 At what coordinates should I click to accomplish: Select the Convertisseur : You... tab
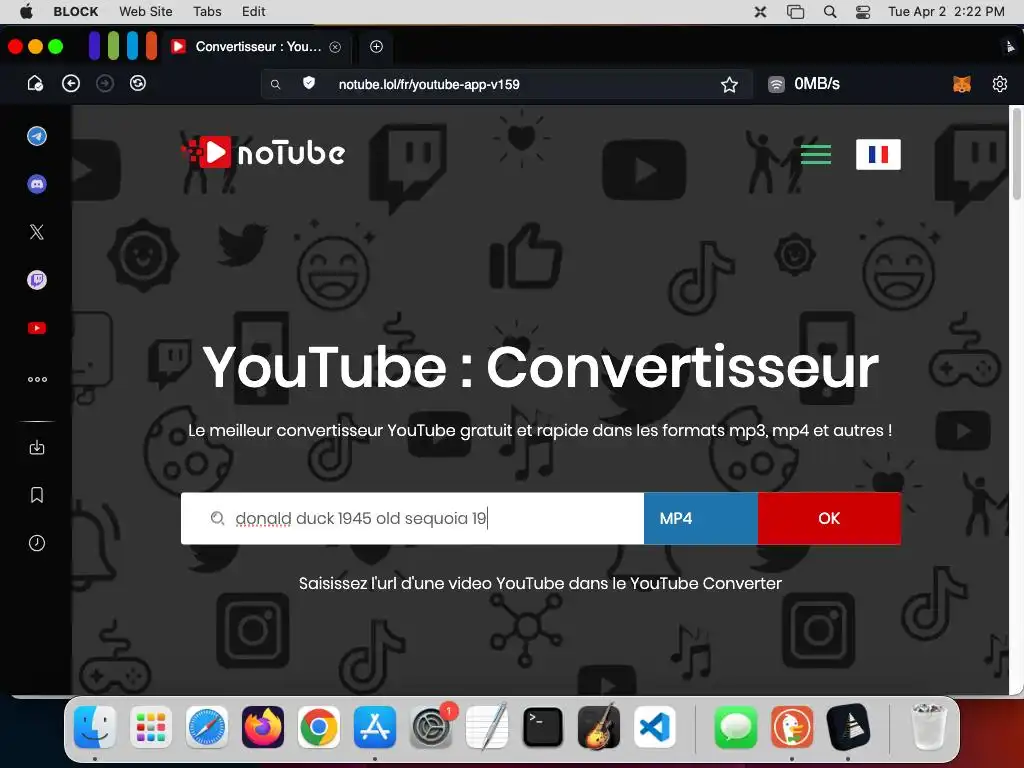258,46
